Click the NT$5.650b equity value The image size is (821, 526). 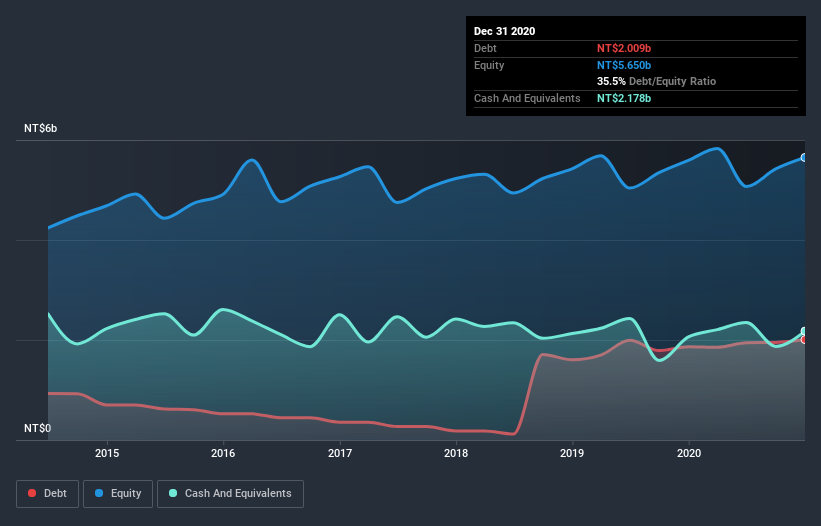tap(624, 65)
